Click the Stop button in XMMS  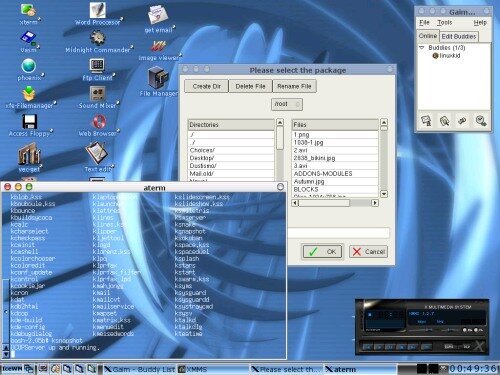click(401, 347)
